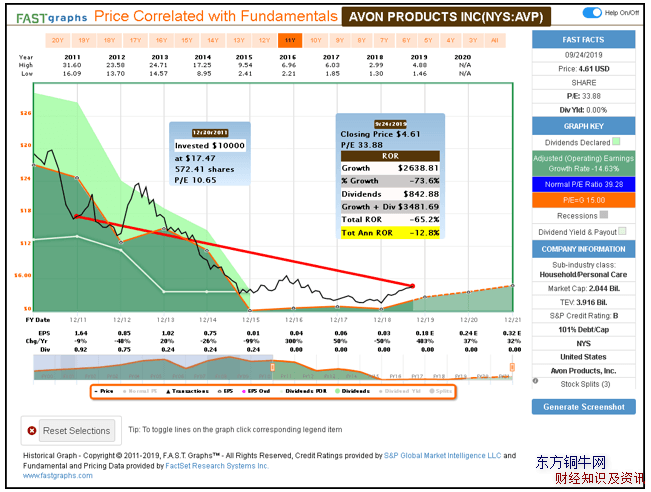Open www.fastgraphs.com link
The width and height of the screenshot is (651, 492).
(x=58, y=475)
